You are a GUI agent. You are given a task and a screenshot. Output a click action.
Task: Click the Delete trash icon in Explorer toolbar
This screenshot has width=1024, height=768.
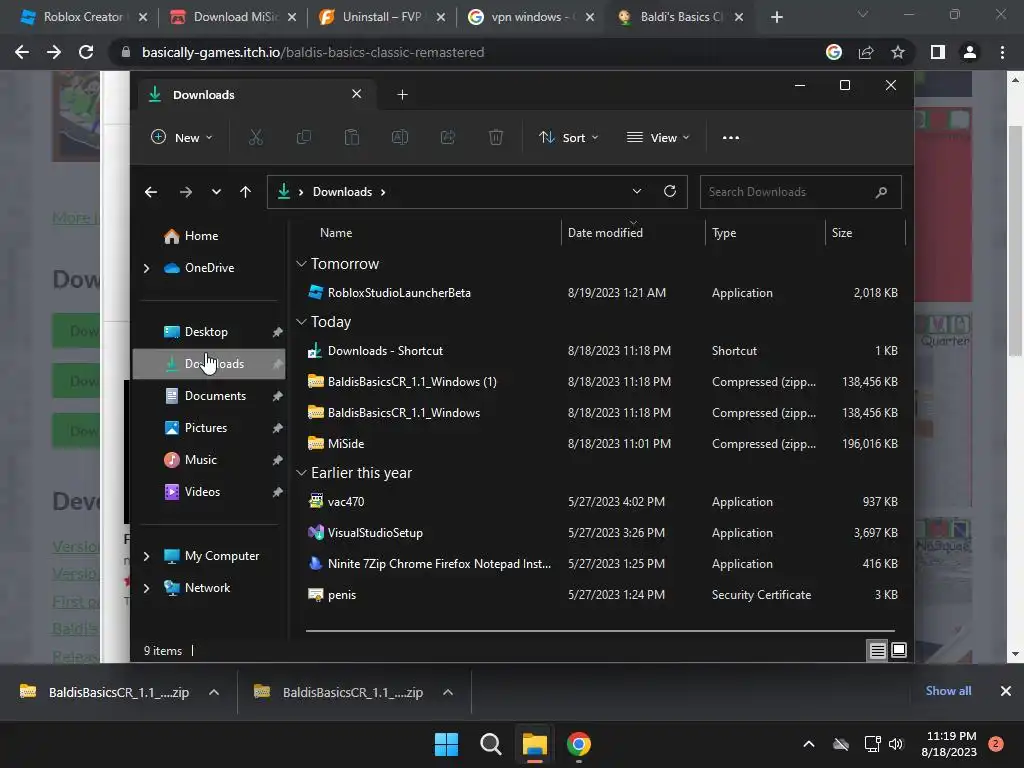tap(496, 137)
